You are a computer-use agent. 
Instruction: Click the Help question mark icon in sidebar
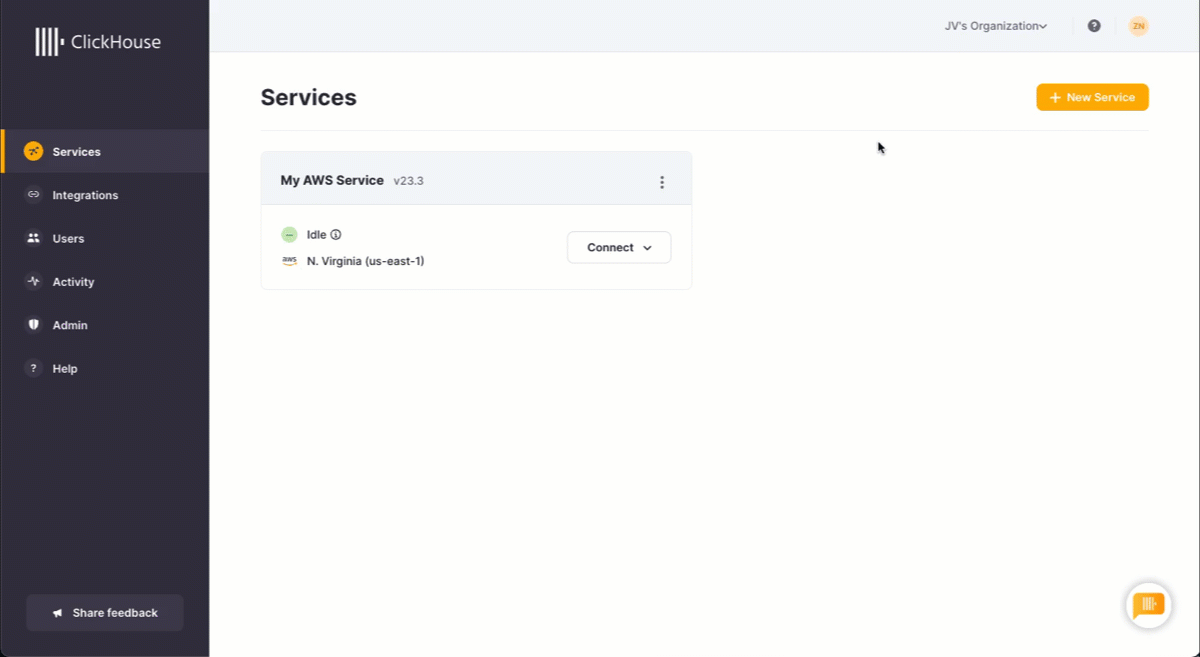point(33,369)
